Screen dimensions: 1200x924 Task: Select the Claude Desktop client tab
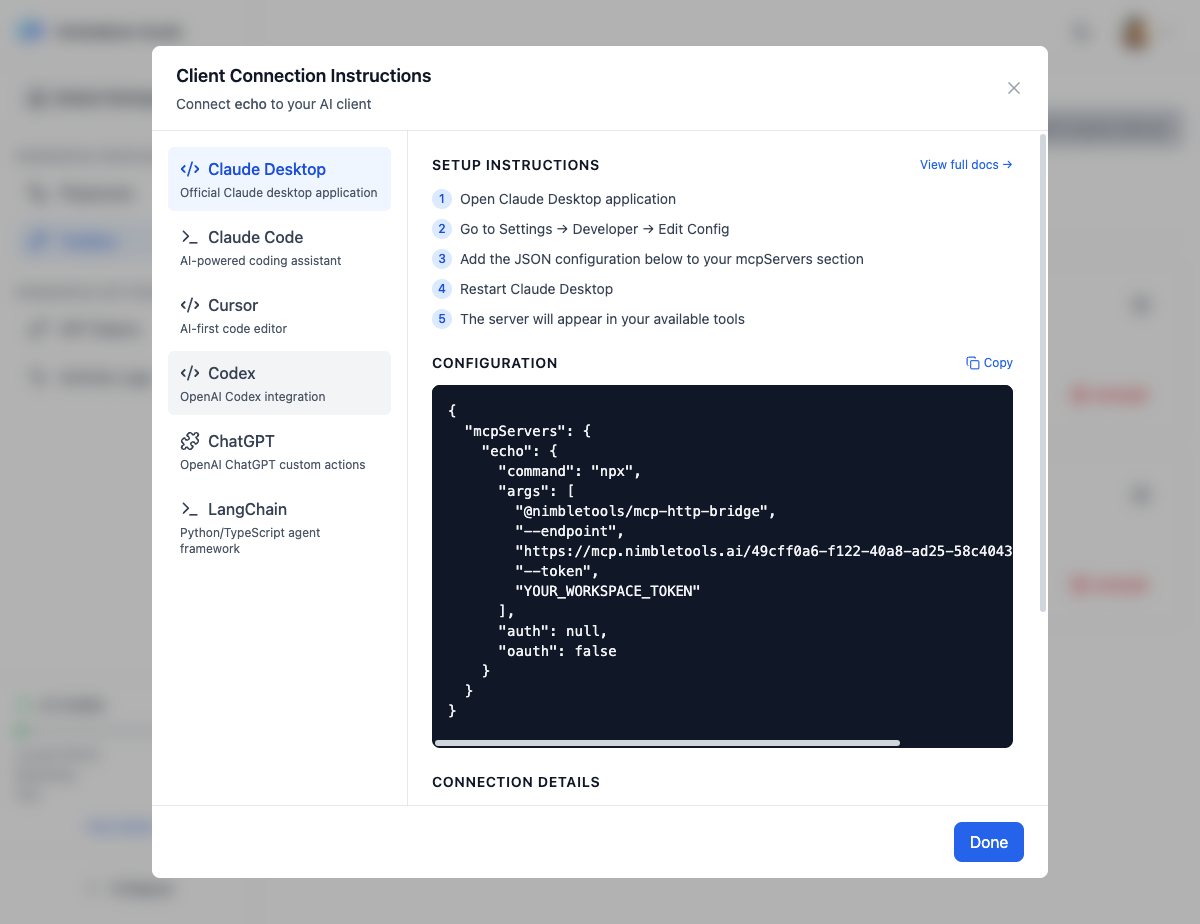[279, 179]
